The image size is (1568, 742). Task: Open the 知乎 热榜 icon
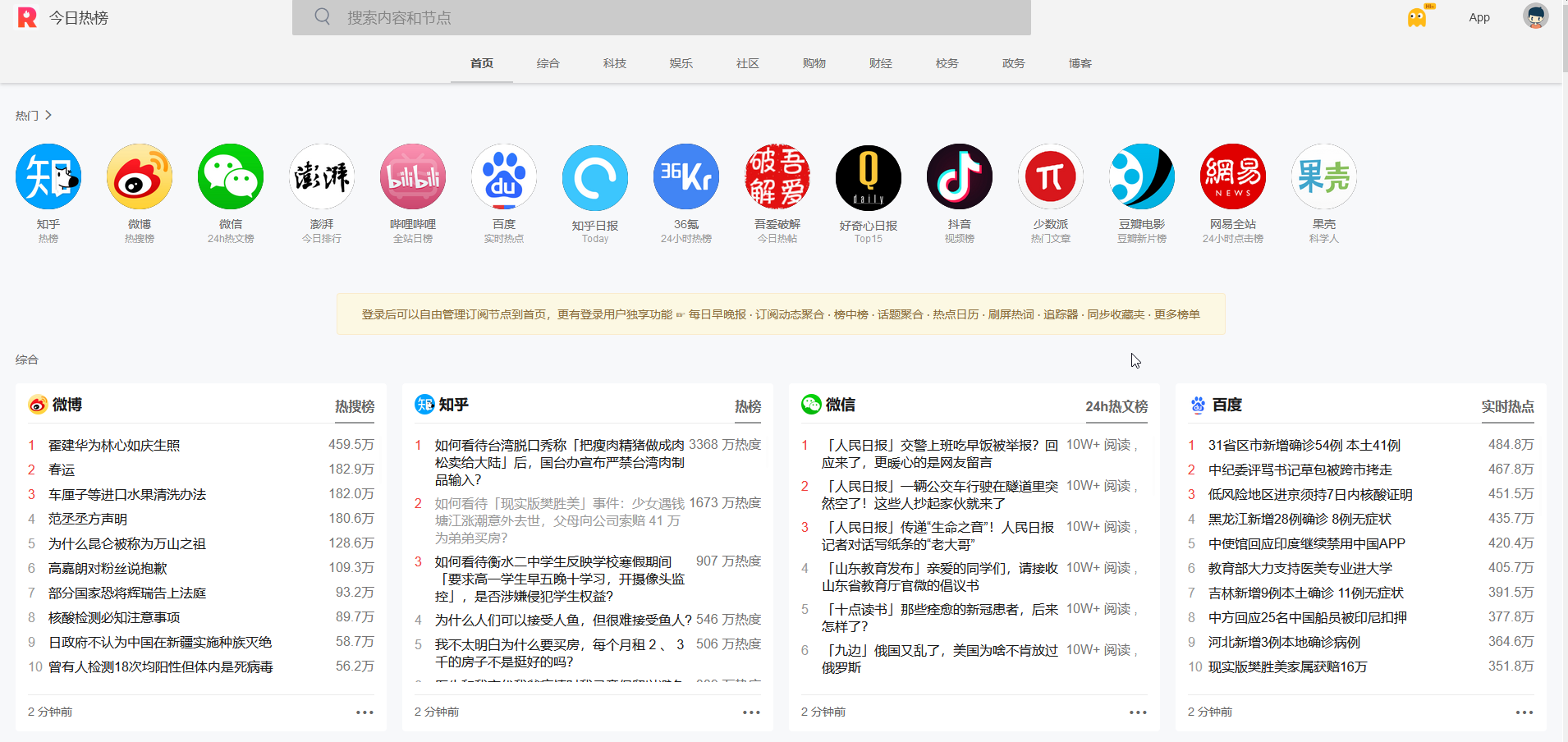[x=48, y=176]
